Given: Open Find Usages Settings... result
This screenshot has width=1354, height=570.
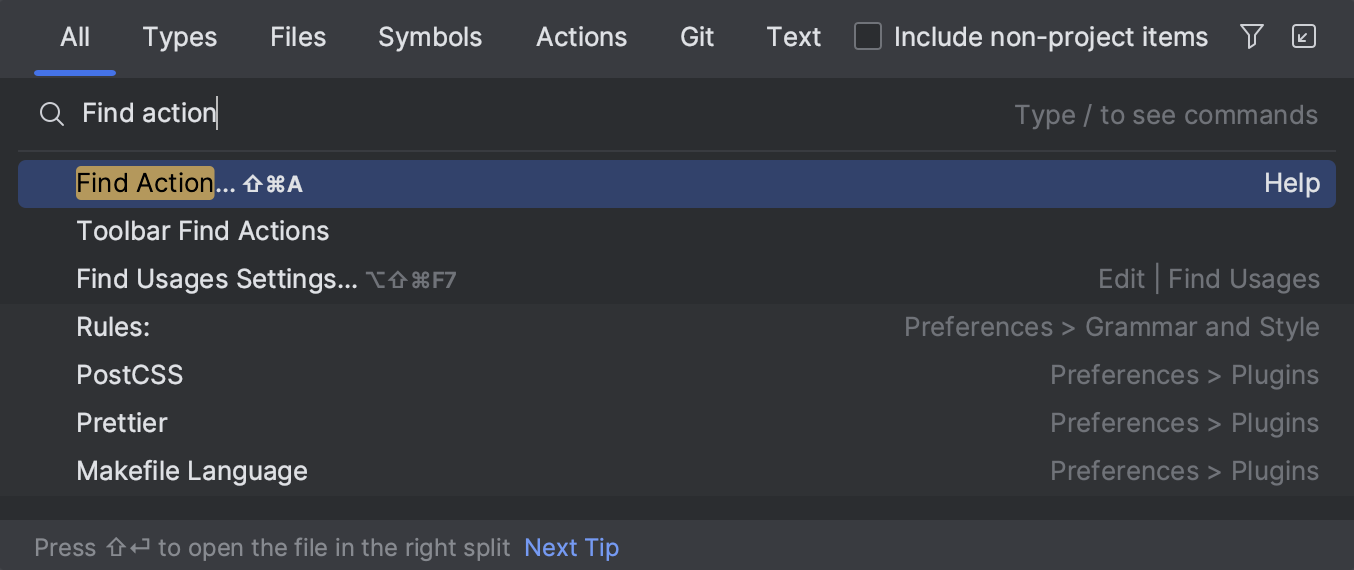Looking at the screenshot, I should click(216, 279).
